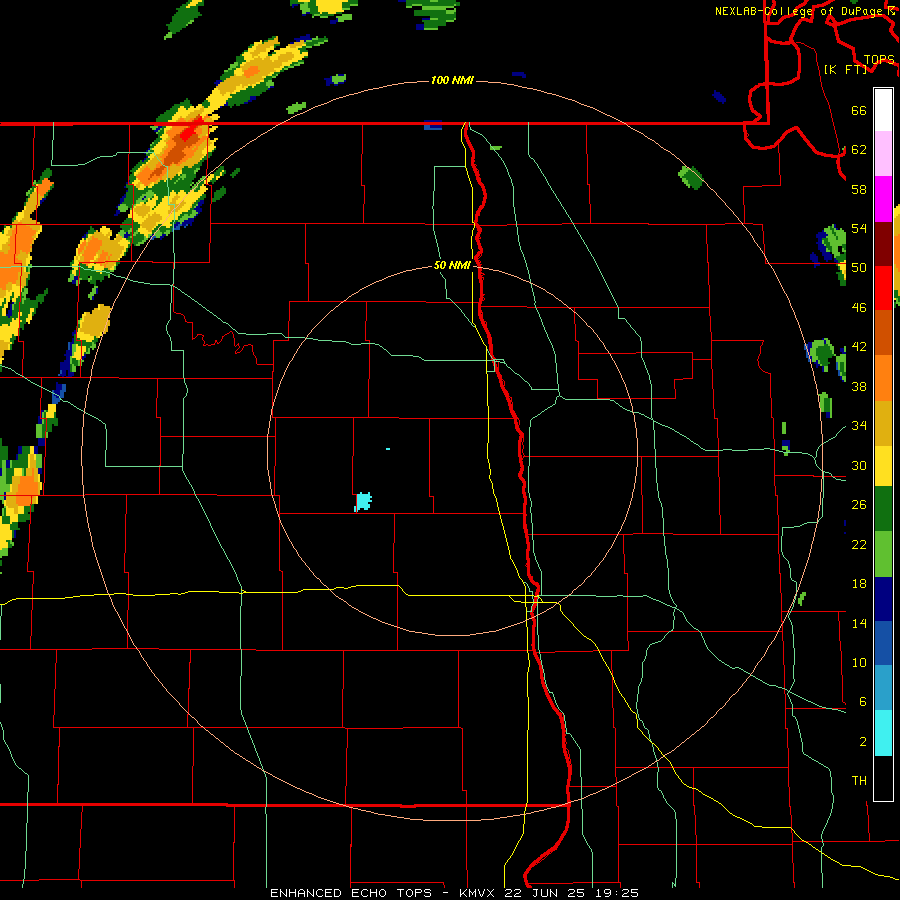Click the legend value "58"
900x900 pixels.
[859, 189]
